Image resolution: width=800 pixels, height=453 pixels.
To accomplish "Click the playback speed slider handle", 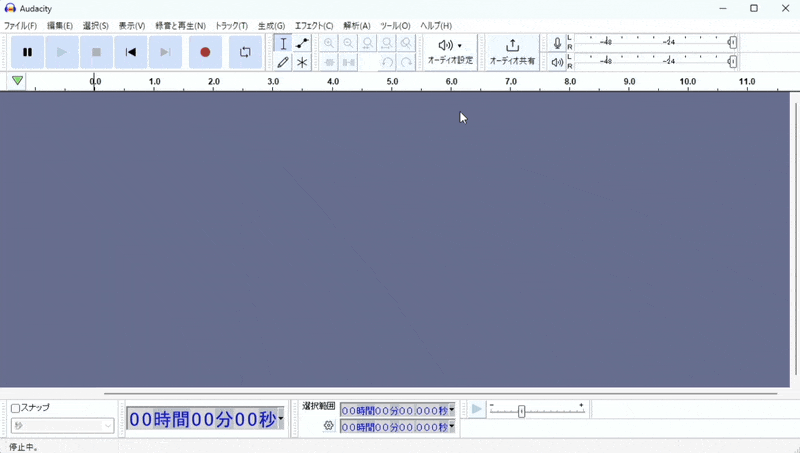I will point(521,411).
